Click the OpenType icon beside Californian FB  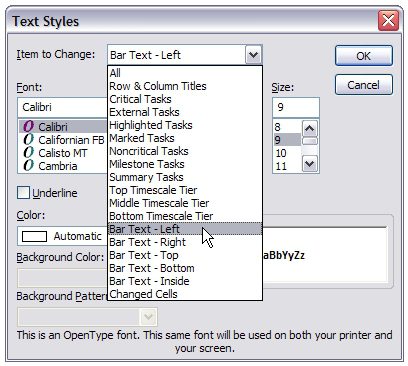click(29, 140)
